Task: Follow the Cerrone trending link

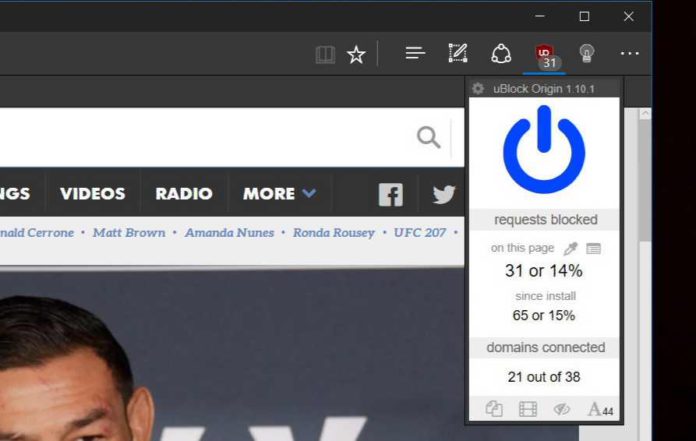Action: (x=37, y=232)
